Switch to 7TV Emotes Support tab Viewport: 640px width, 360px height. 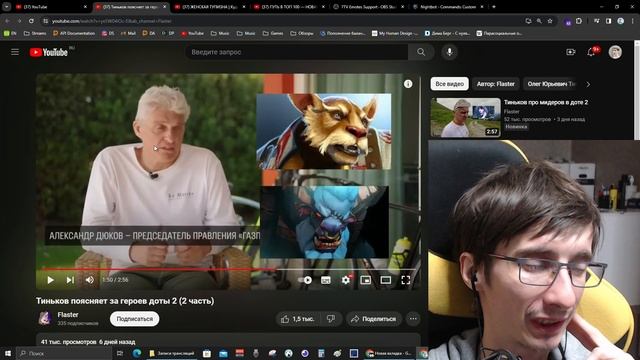[369, 7]
